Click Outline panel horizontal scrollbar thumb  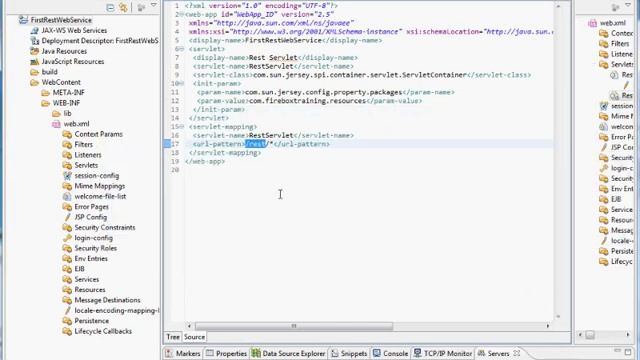click(590, 335)
